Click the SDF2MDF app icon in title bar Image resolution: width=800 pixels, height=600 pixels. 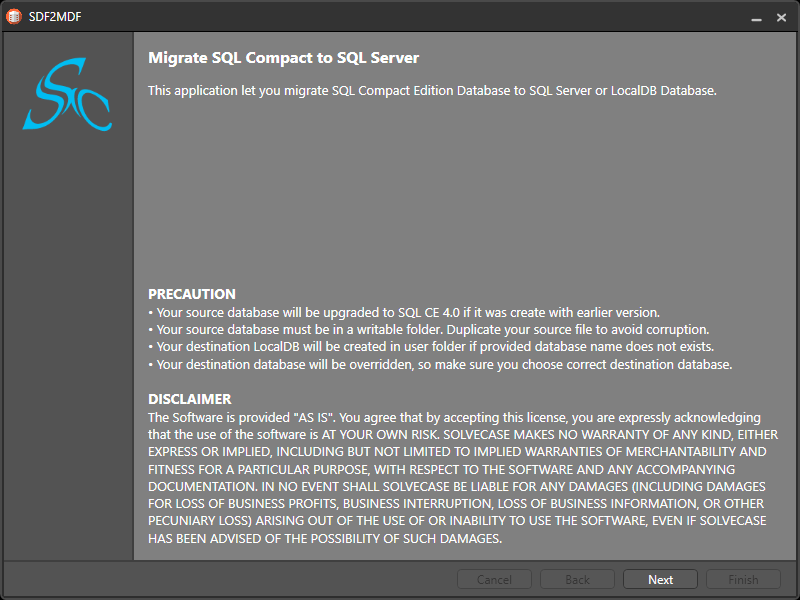tap(14, 16)
